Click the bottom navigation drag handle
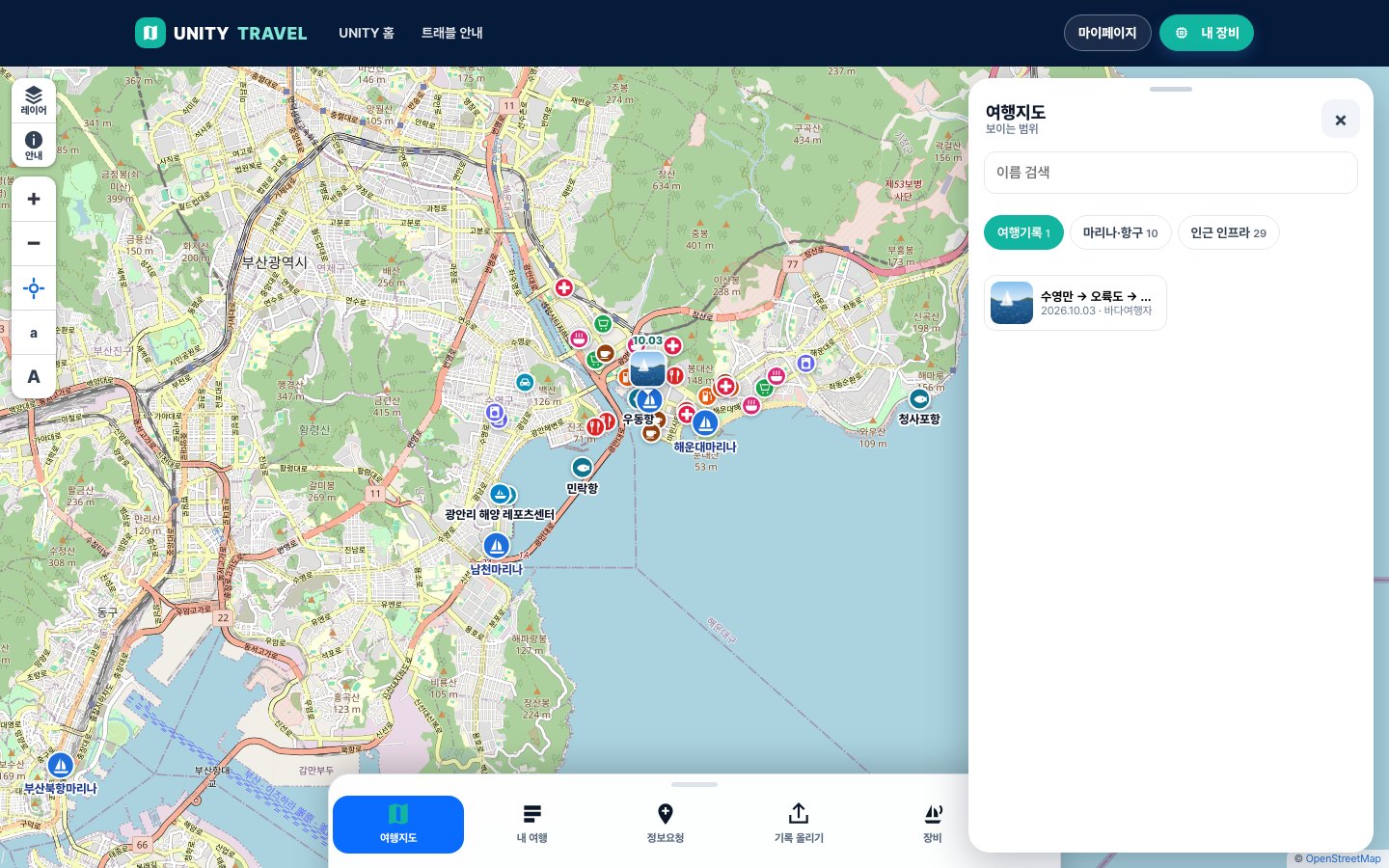The image size is (1389, 868). pyautogui.click(x=694, y=784)
